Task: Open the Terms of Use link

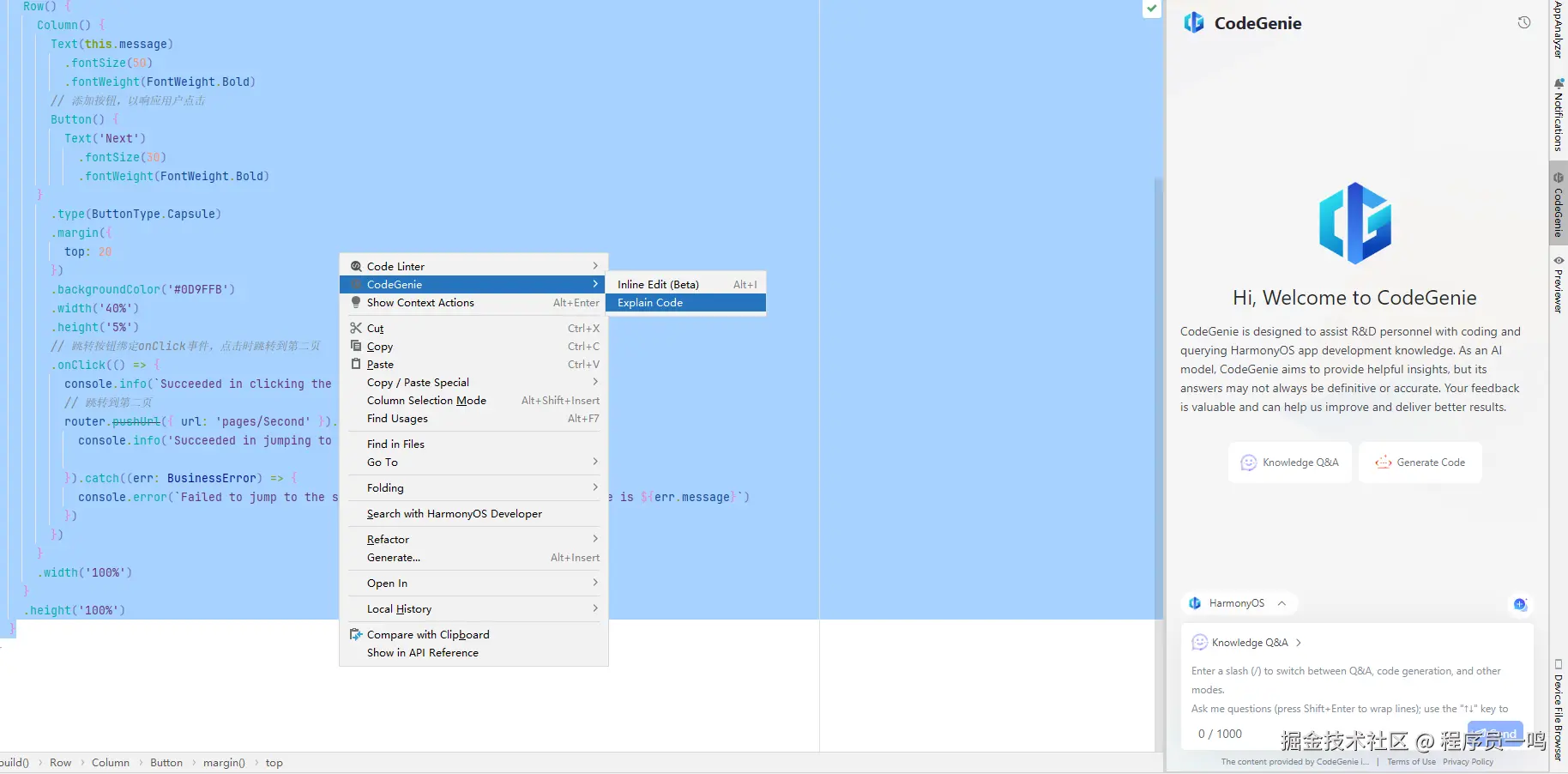Action: click(1411, 762)
